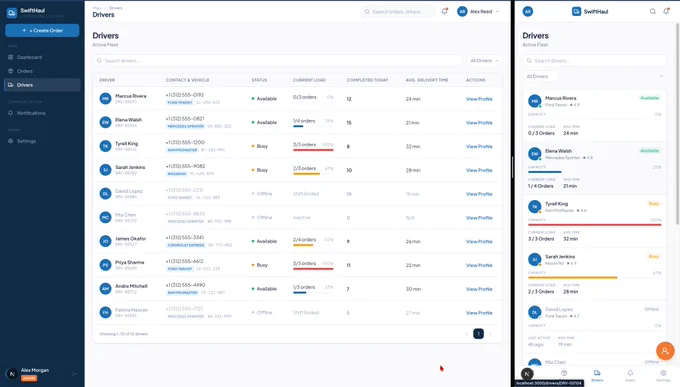Screen dimensions: 680x387
Task: Click the Alex Reed avatar in desktop header
Action: tap(462, 11)
